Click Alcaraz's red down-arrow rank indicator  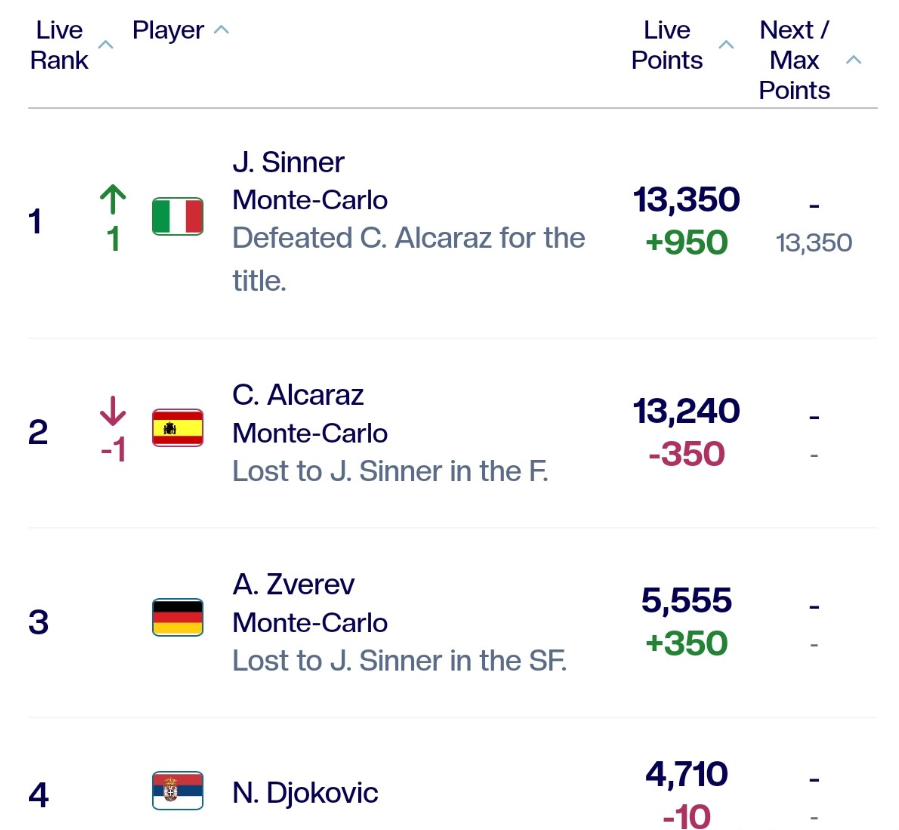(x=113, y=411)
